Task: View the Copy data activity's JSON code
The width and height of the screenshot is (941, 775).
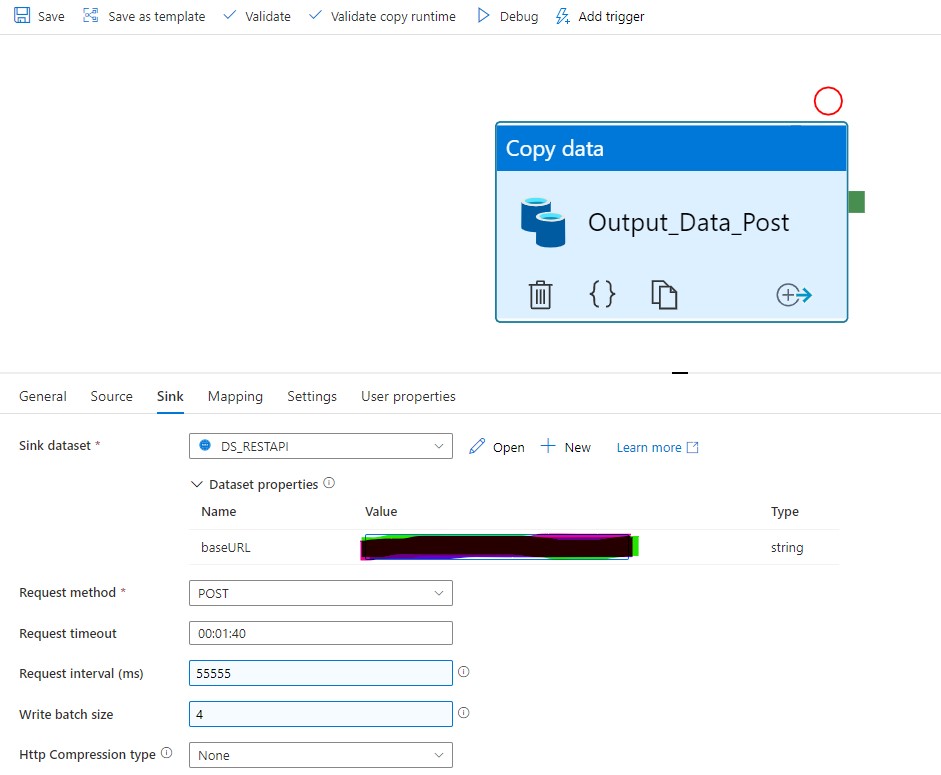Action: coord(602,294)
